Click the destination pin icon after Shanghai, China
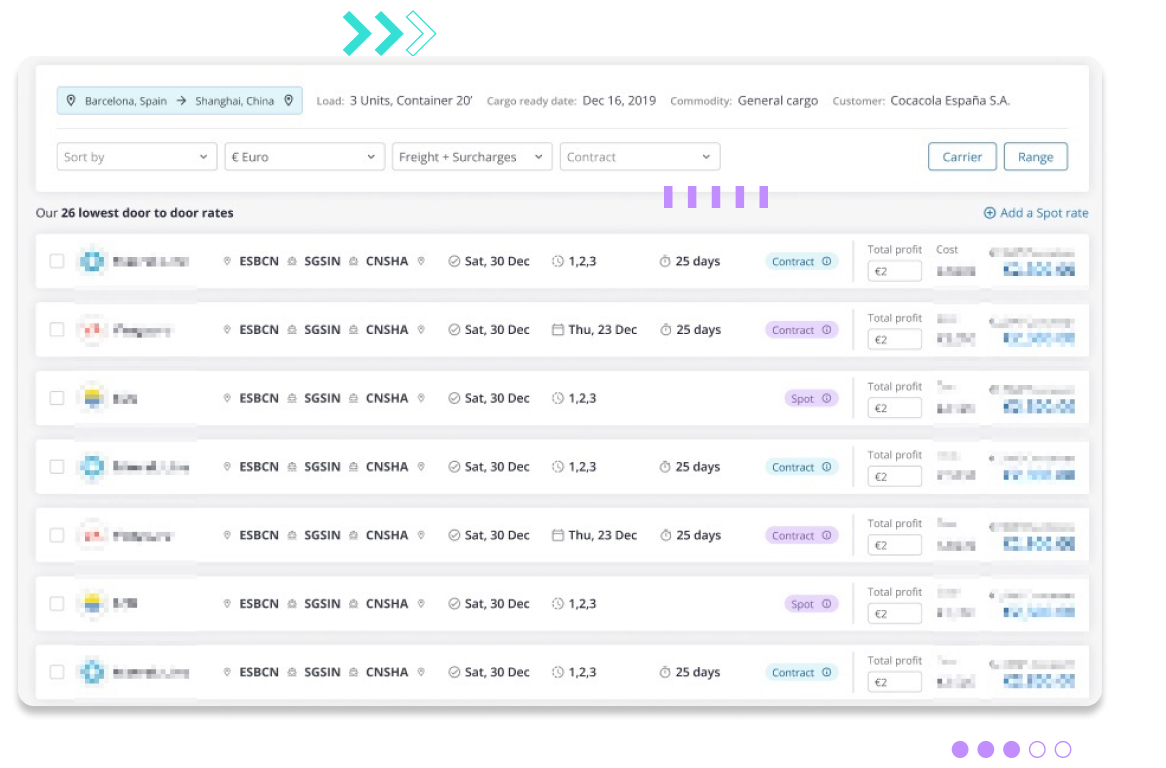 [288, 101]
